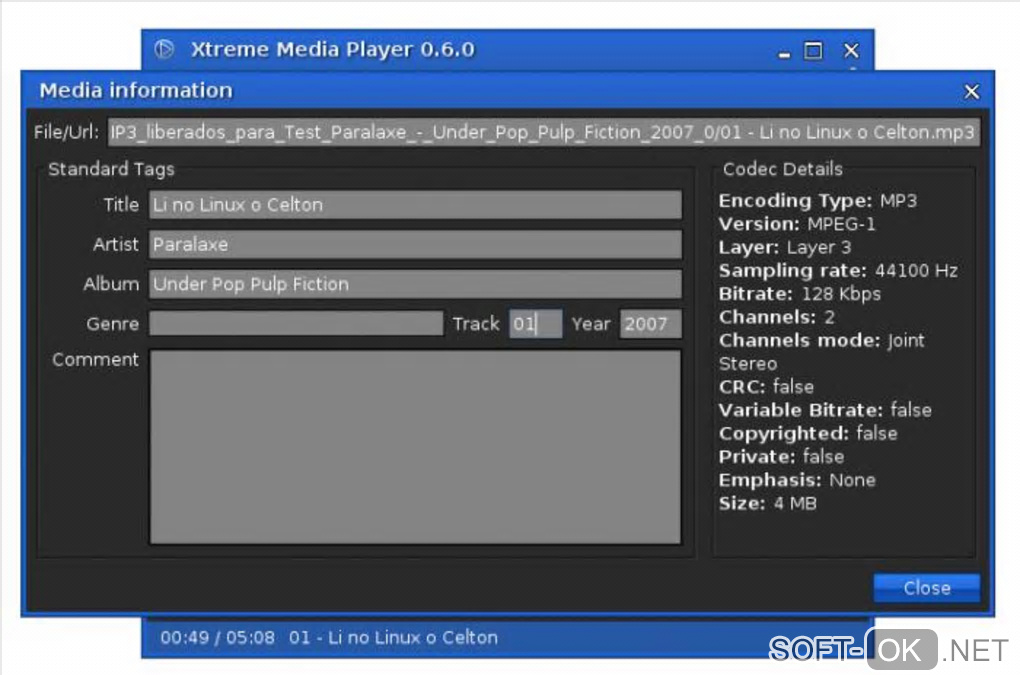Click the 'Copyrighted: false' text
Viewport: 1020px width, 675px height.
pos(808,434)
